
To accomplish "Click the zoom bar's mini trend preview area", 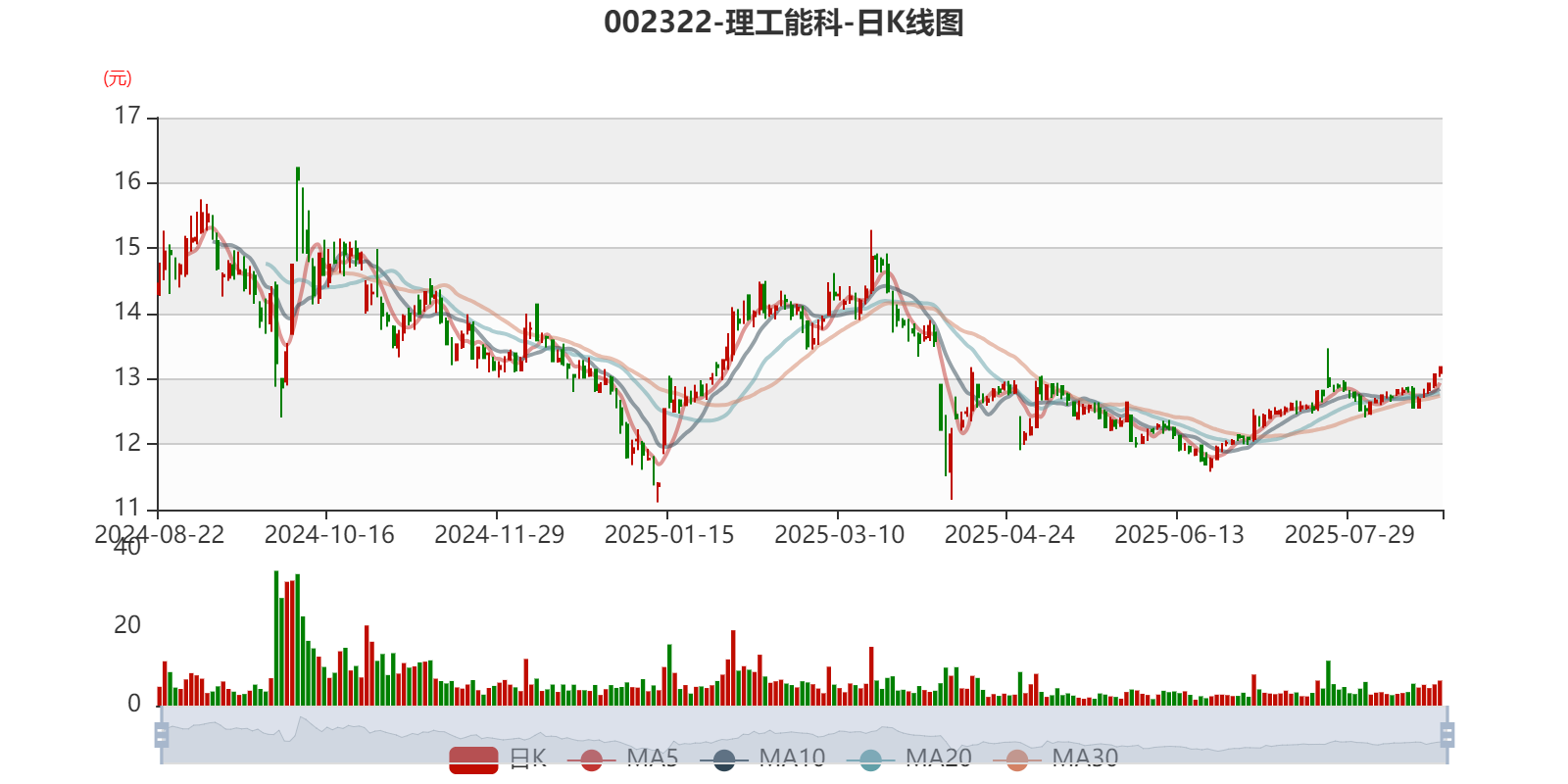I will tap(804, 735).
